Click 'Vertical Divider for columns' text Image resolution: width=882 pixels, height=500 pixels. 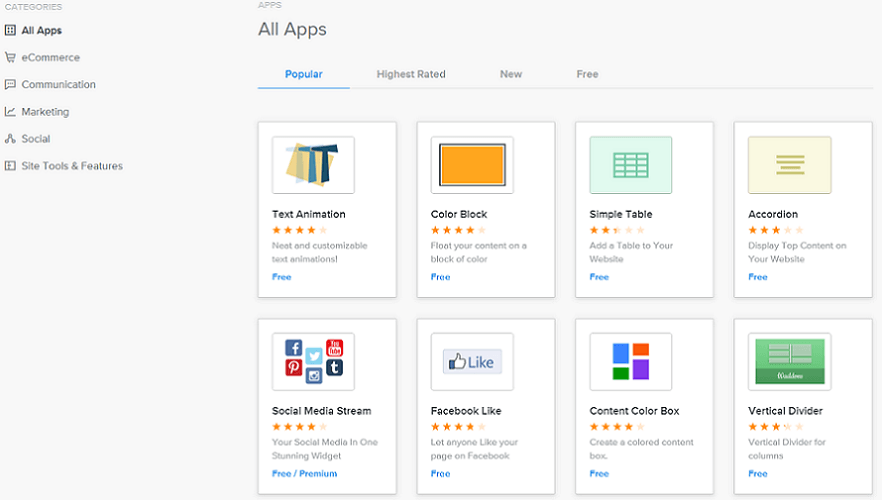coord(787,449)
